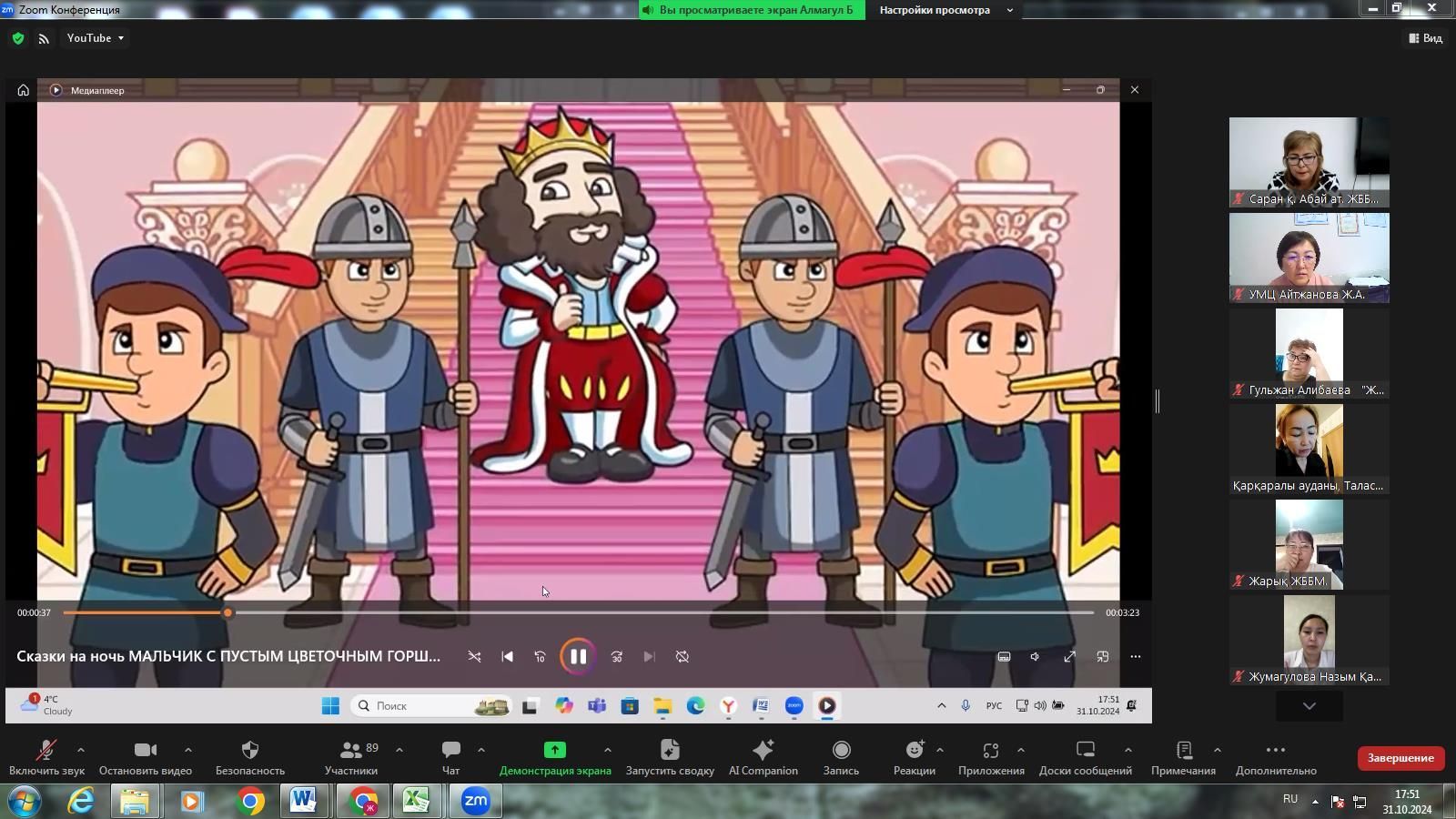
Task: Toggle shuffle in the media player
Action: coord(474,656)
